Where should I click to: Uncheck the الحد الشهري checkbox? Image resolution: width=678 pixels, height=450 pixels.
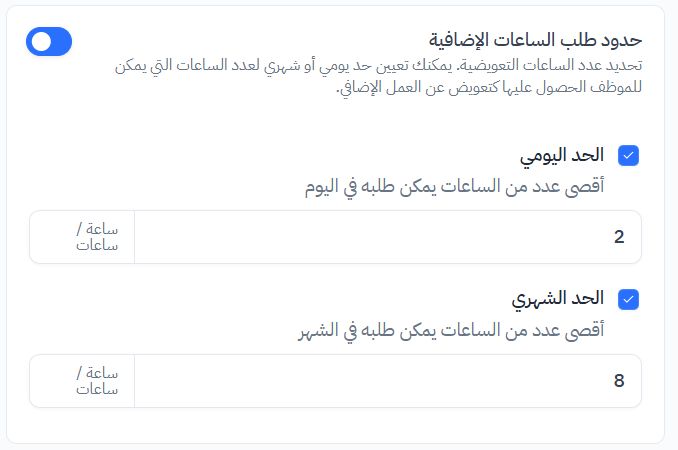click(x=629, y=298)
